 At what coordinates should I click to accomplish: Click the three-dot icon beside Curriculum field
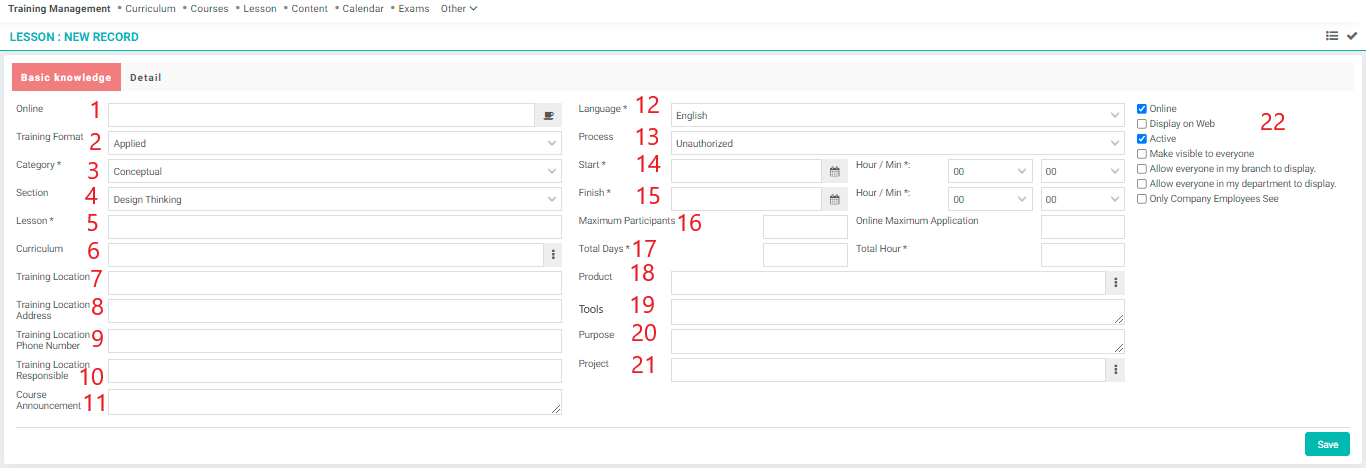[553, 255]
